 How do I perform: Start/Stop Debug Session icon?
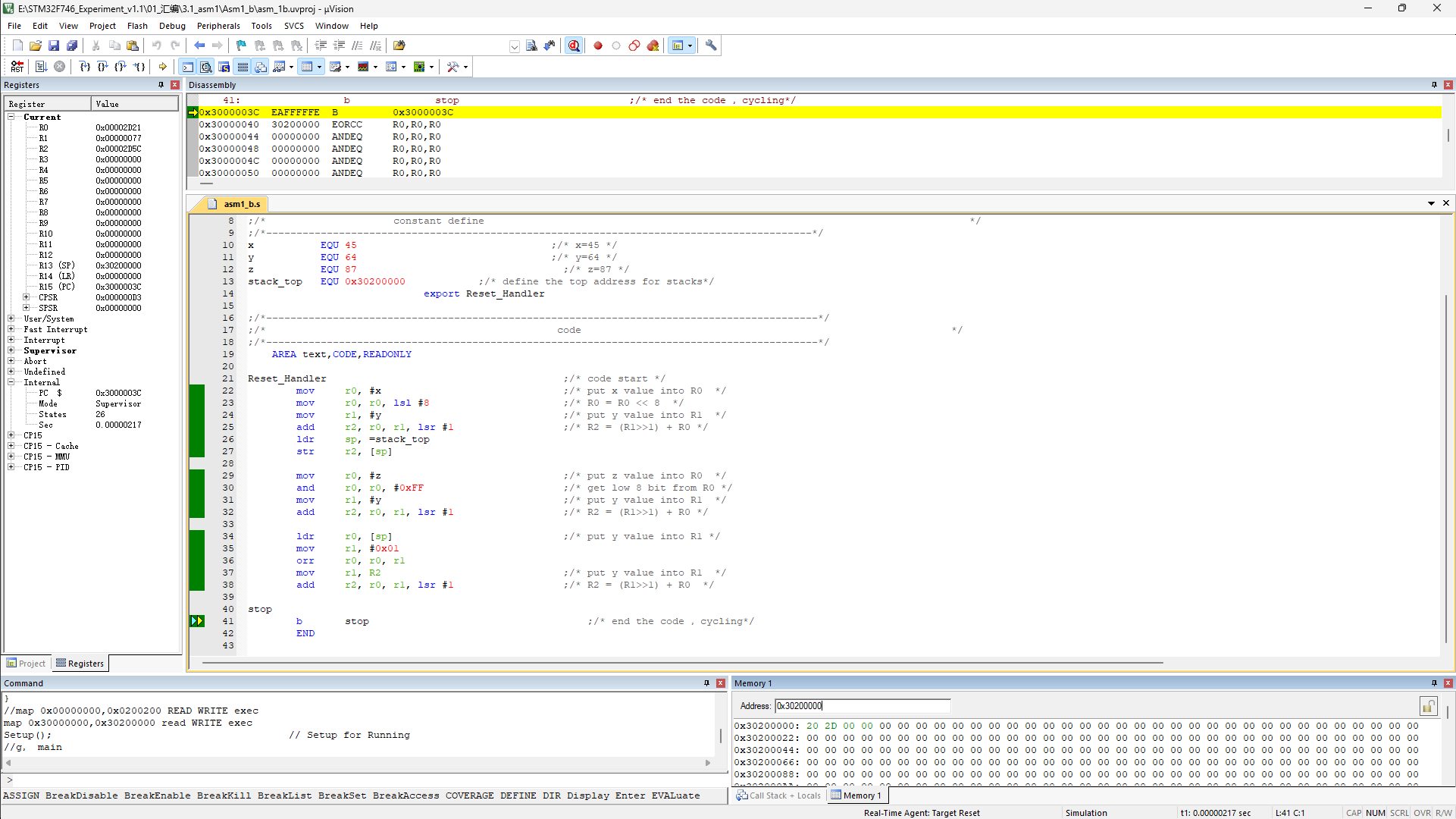click(574, 45)
